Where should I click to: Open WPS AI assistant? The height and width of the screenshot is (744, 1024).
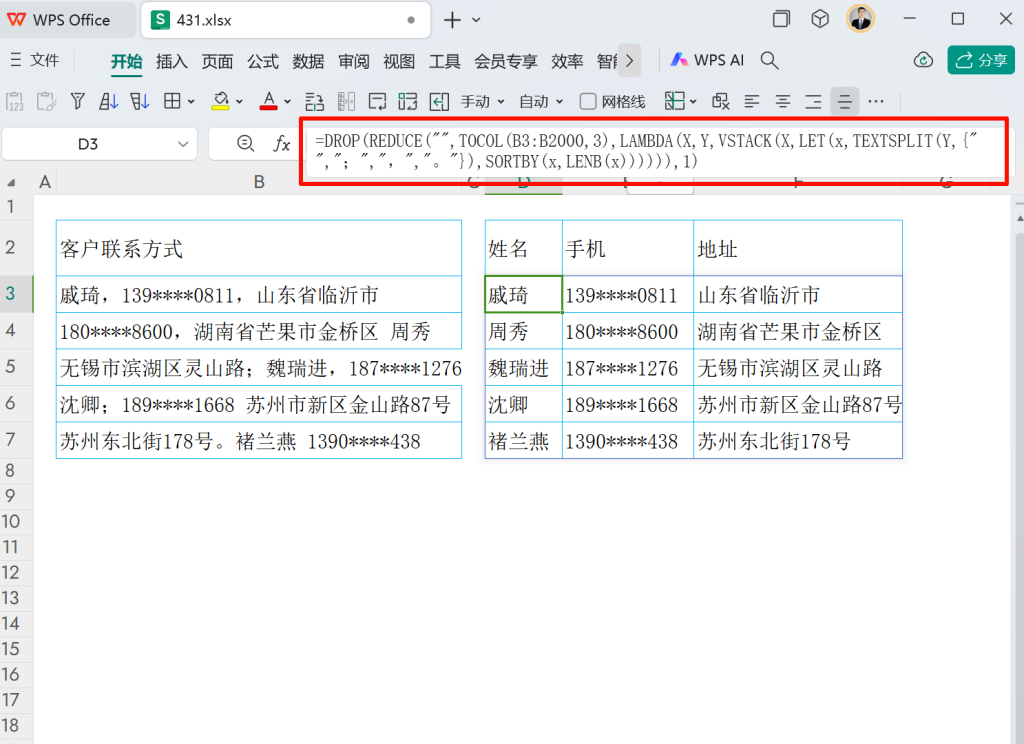pyautogui.click(x=707, y=60)
